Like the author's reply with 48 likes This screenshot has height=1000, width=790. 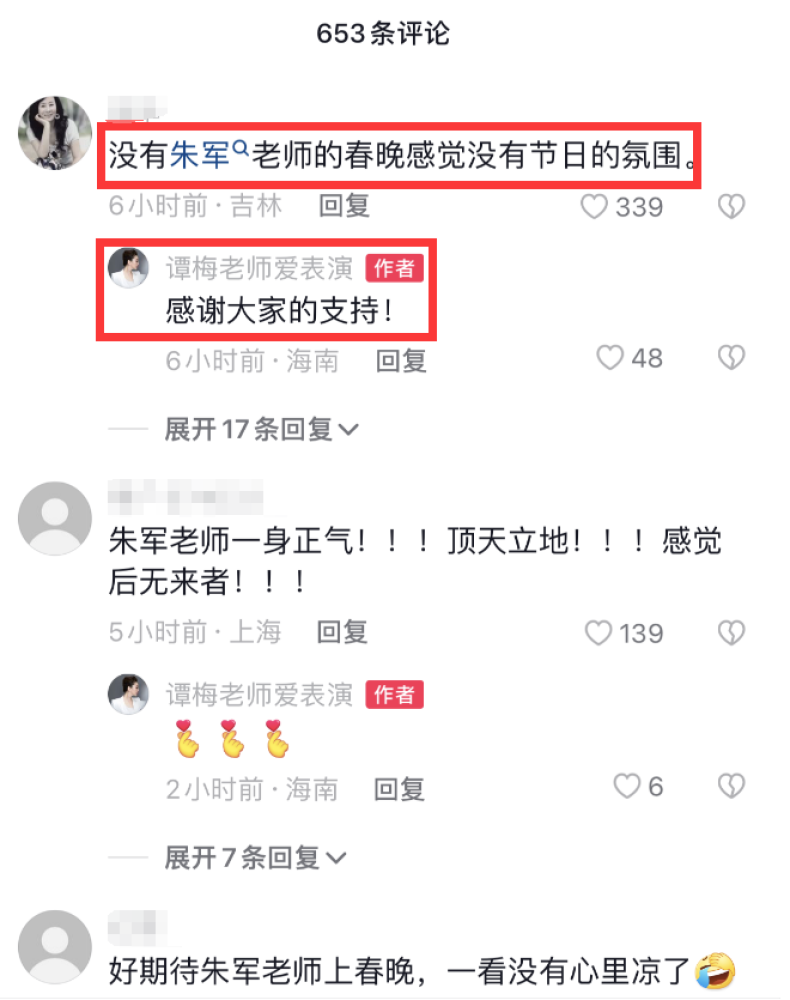click(610, 358)
